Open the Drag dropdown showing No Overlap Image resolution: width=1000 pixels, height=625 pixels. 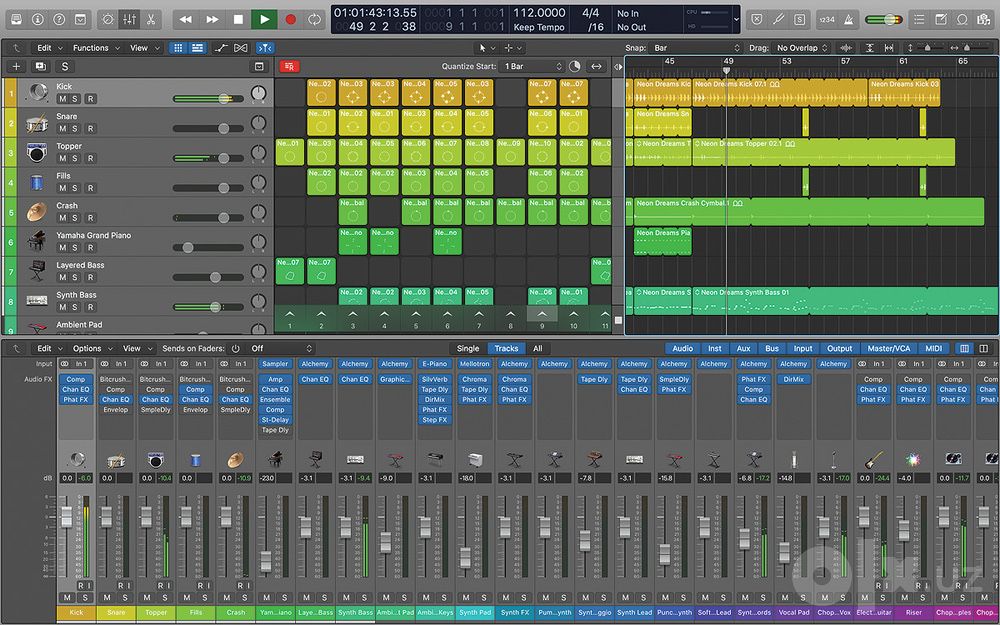[802, 48]
